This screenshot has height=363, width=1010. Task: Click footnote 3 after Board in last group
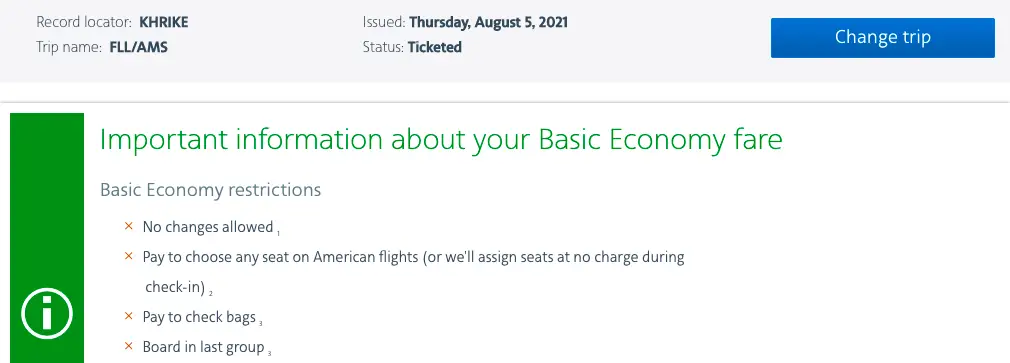[269, 353]
